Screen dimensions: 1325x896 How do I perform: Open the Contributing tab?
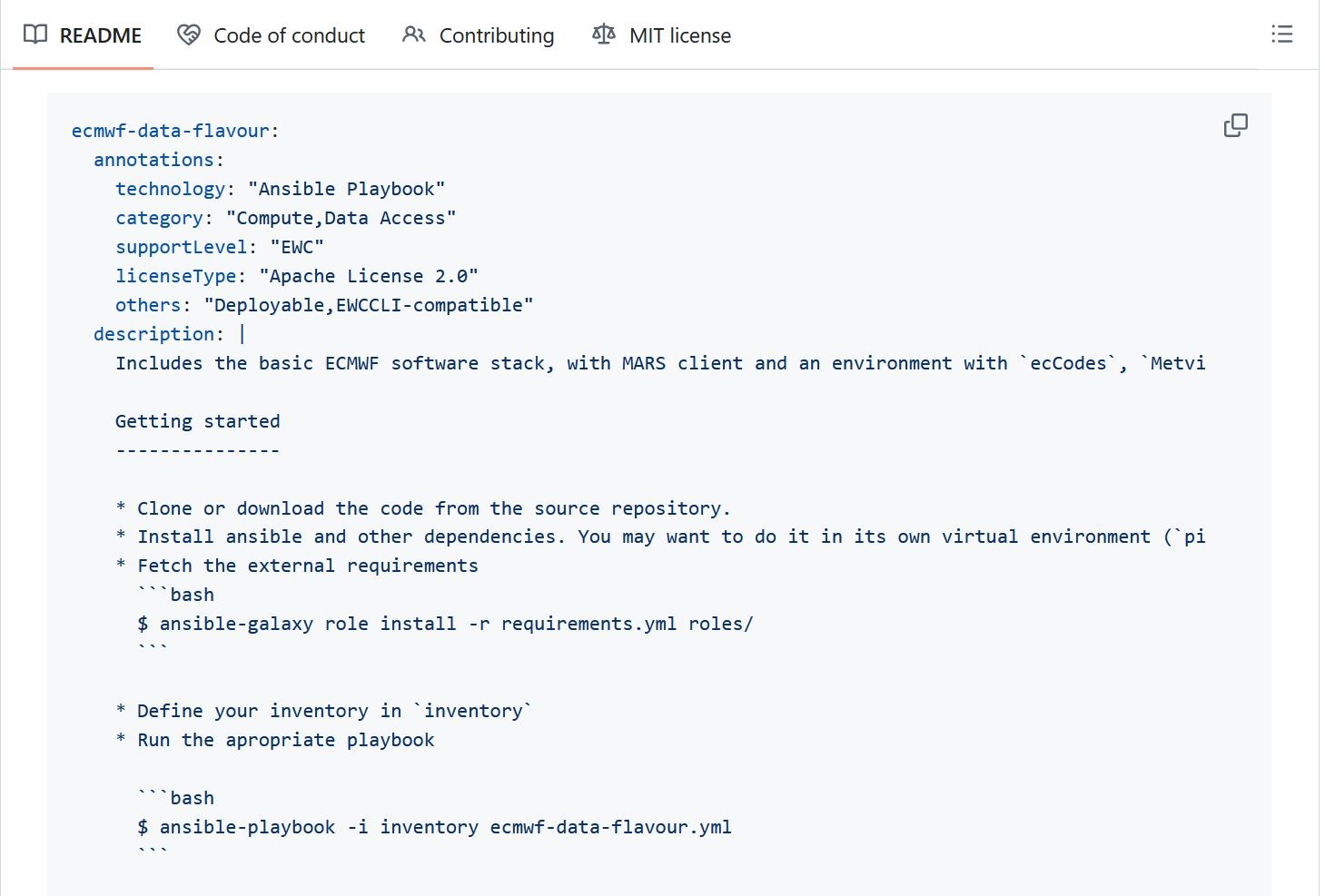(x=479, y=35)
